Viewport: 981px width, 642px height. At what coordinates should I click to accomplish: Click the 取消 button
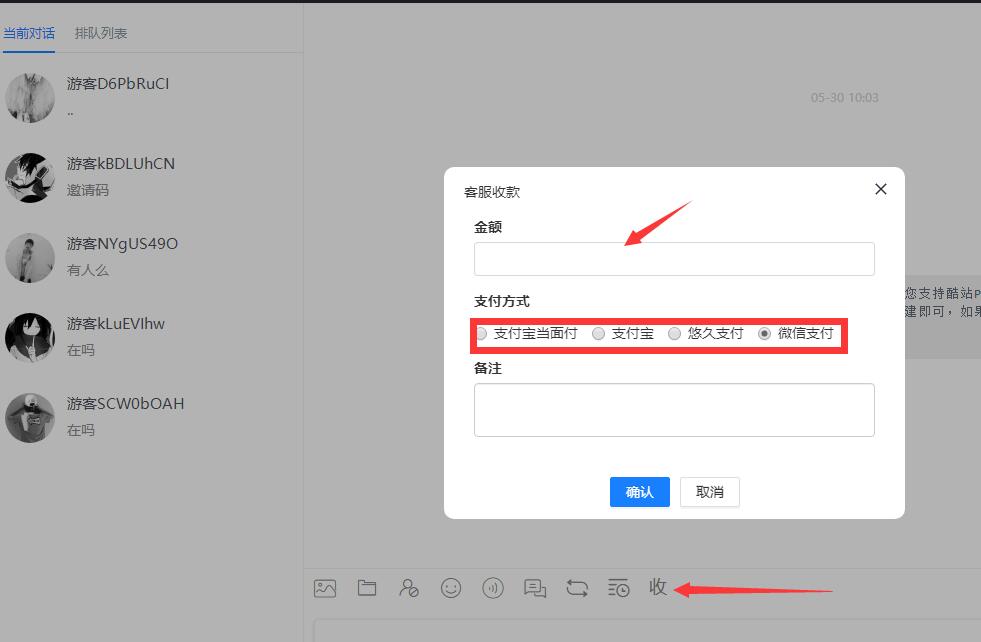tap(709, 492)
